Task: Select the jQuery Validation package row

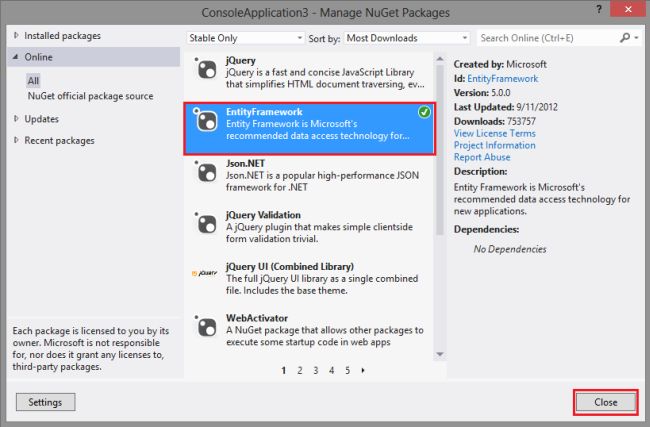Action: pyautogui.click(x=309, y=227)
